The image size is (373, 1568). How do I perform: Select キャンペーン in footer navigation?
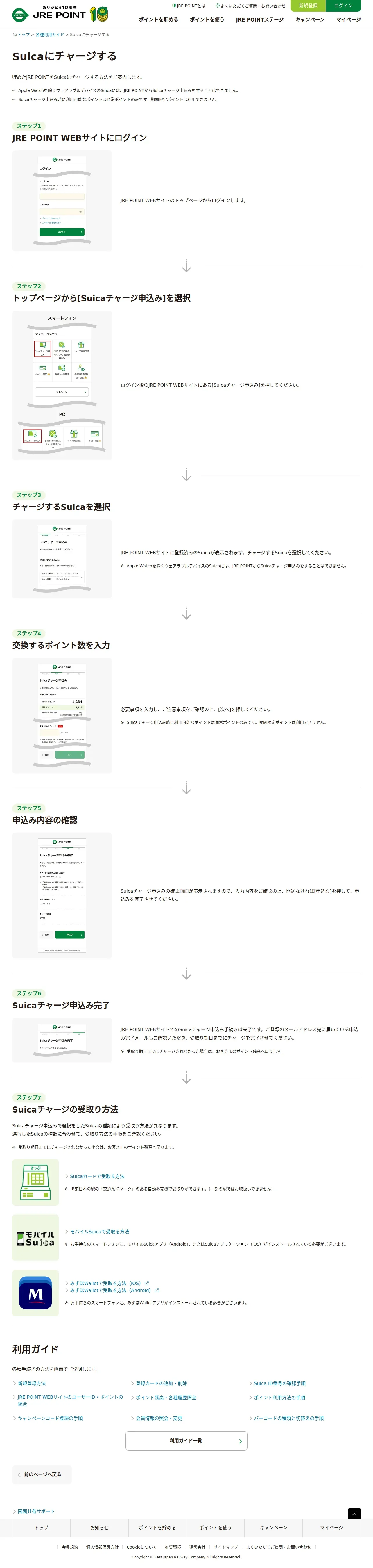click(x=273, y=1528)
